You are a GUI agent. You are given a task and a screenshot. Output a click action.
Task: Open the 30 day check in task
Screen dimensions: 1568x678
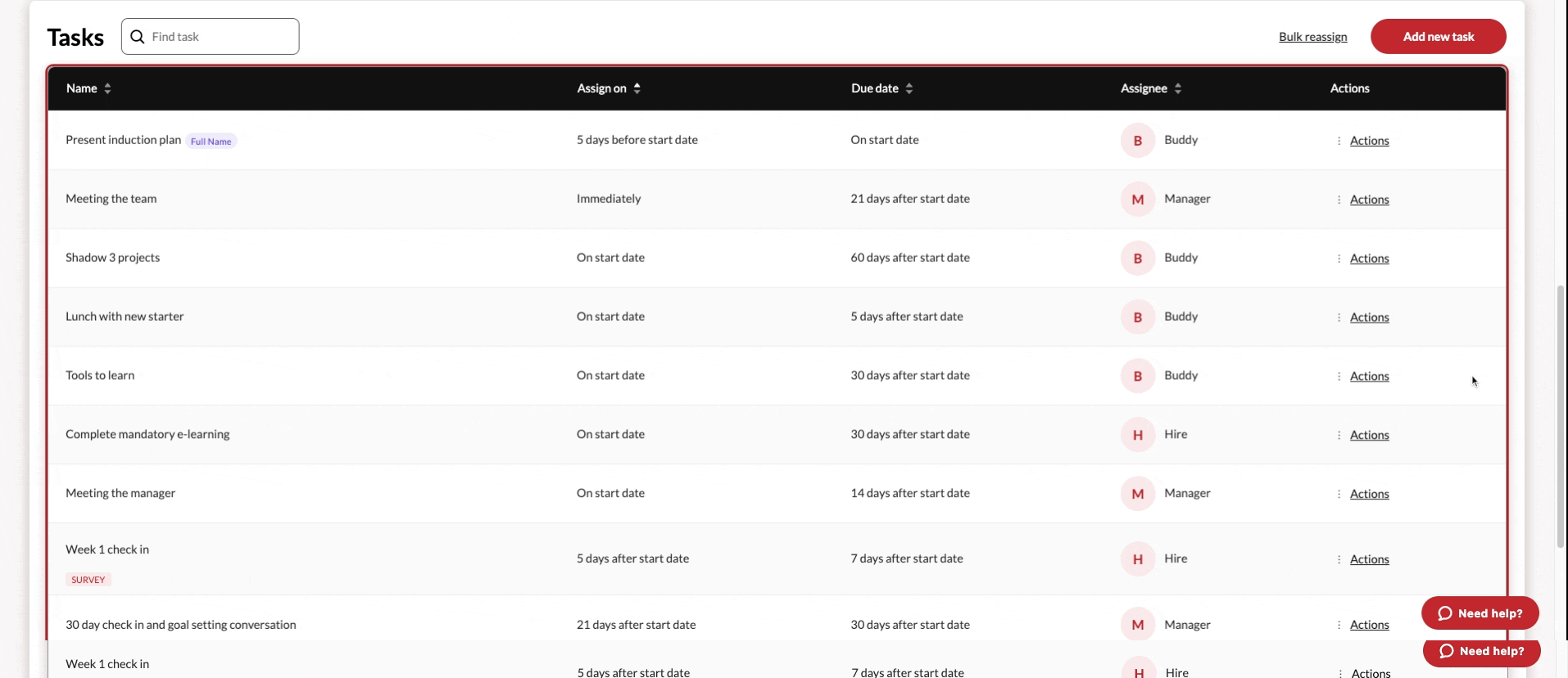181,625
